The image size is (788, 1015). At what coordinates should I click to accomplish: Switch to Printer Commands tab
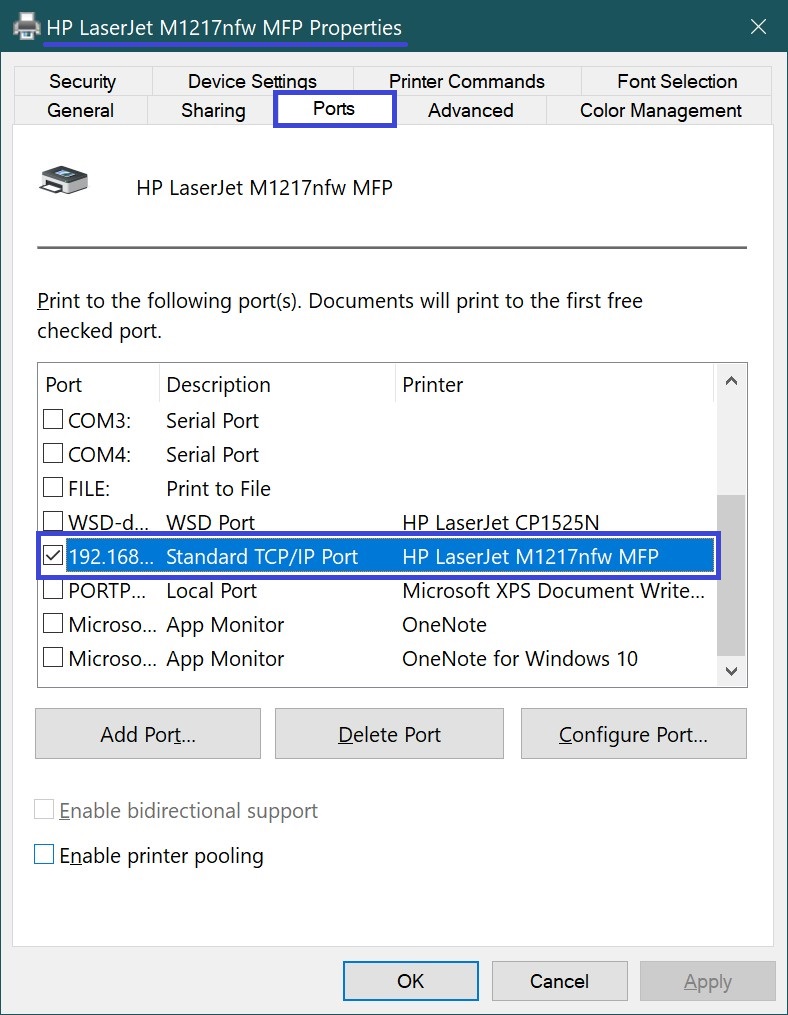tap(466, 81)
